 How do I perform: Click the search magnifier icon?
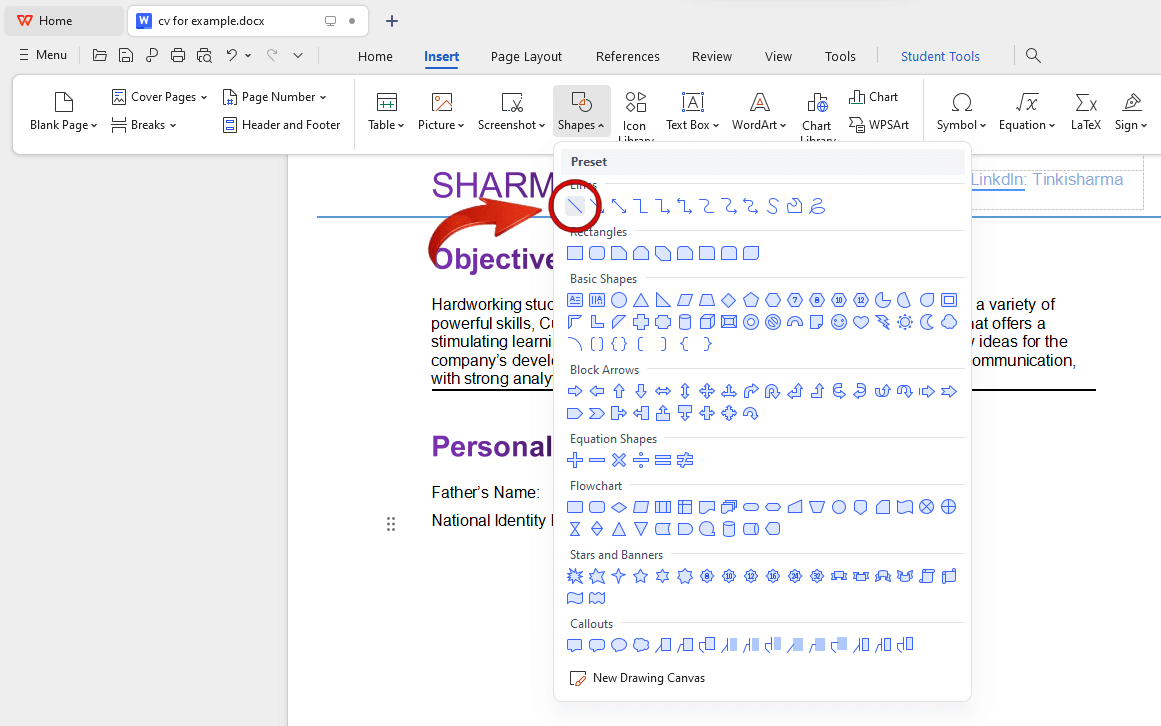tap(1034, 56)
